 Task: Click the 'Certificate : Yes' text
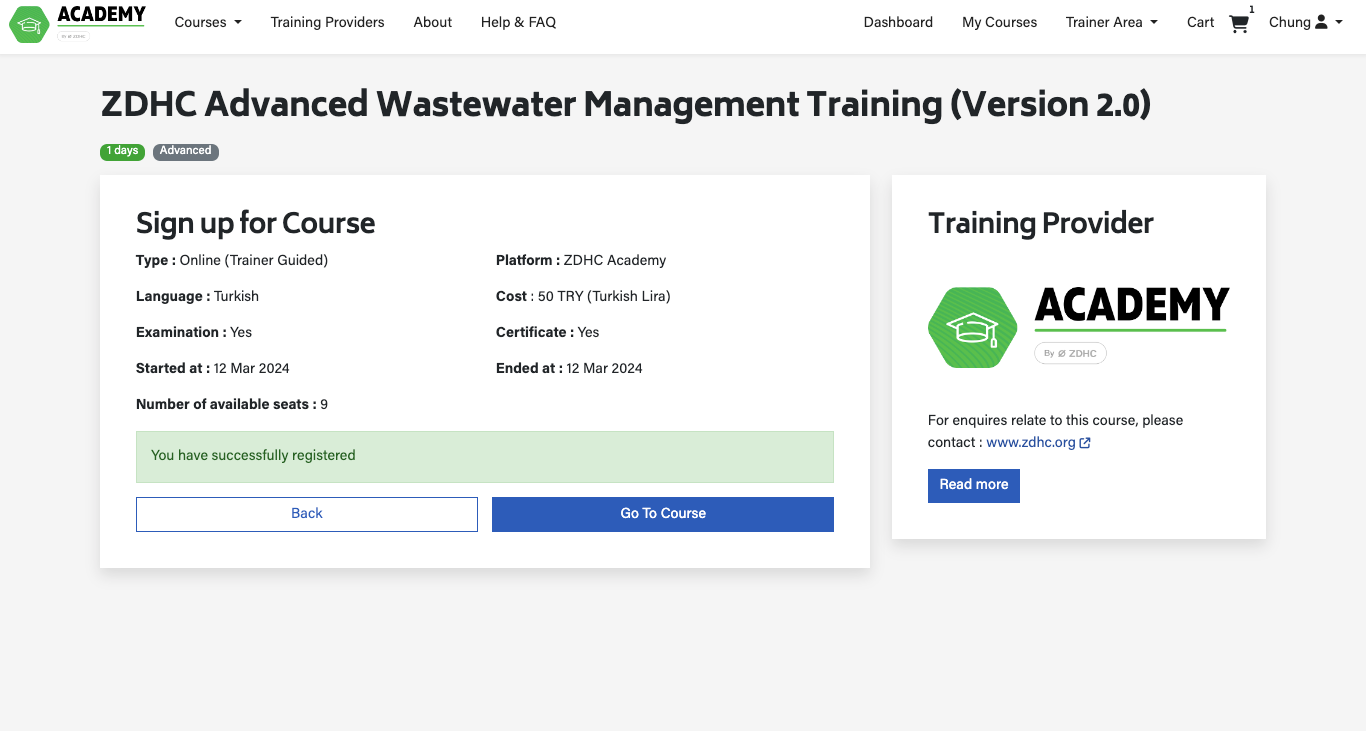[x=548, y=332]
